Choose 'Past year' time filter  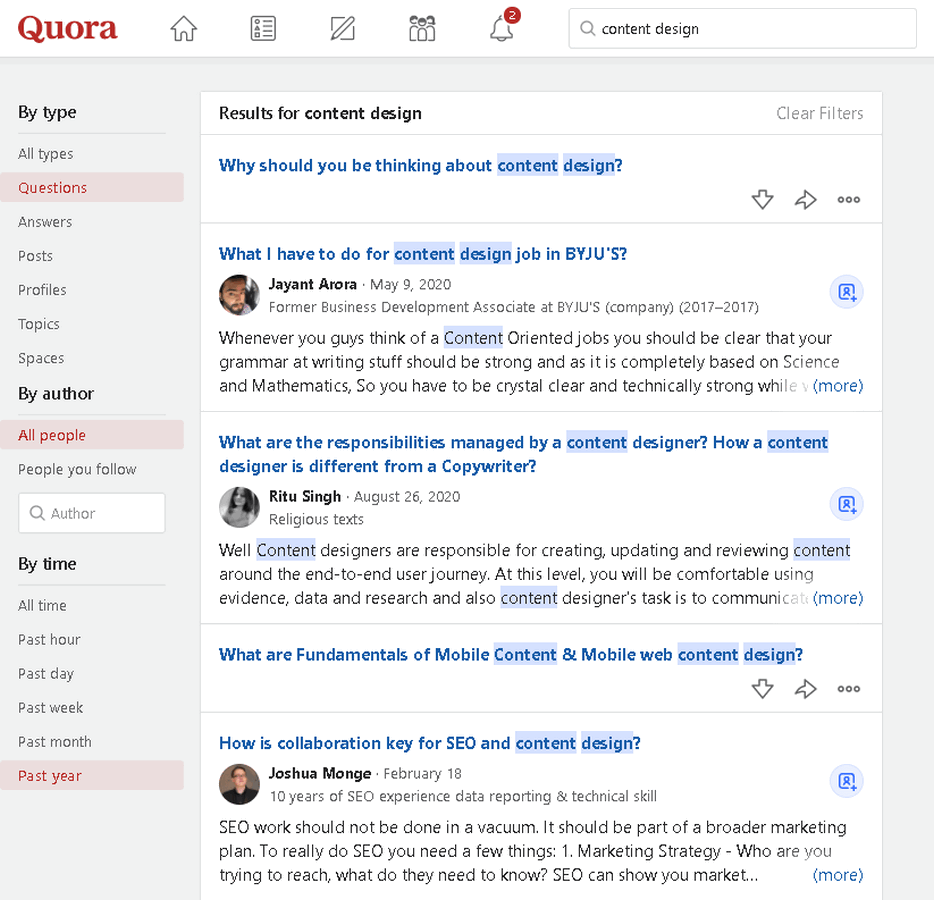pyautogui.click(x=92, y=776)
